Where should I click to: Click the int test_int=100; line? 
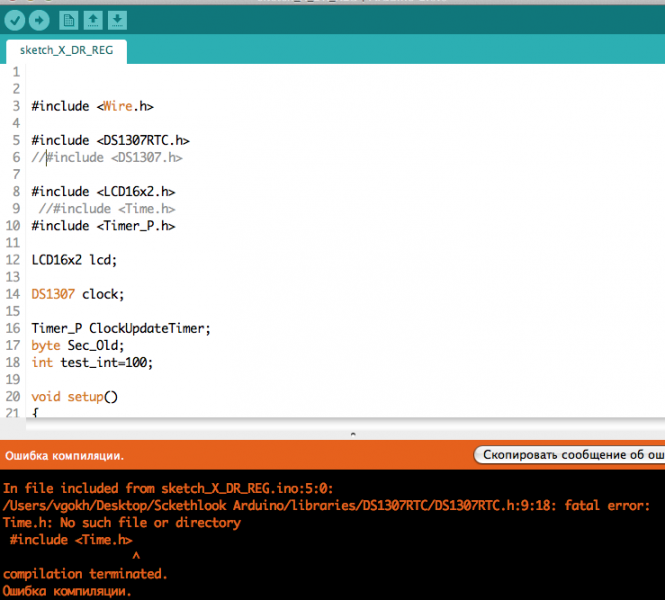pos(92,362)
